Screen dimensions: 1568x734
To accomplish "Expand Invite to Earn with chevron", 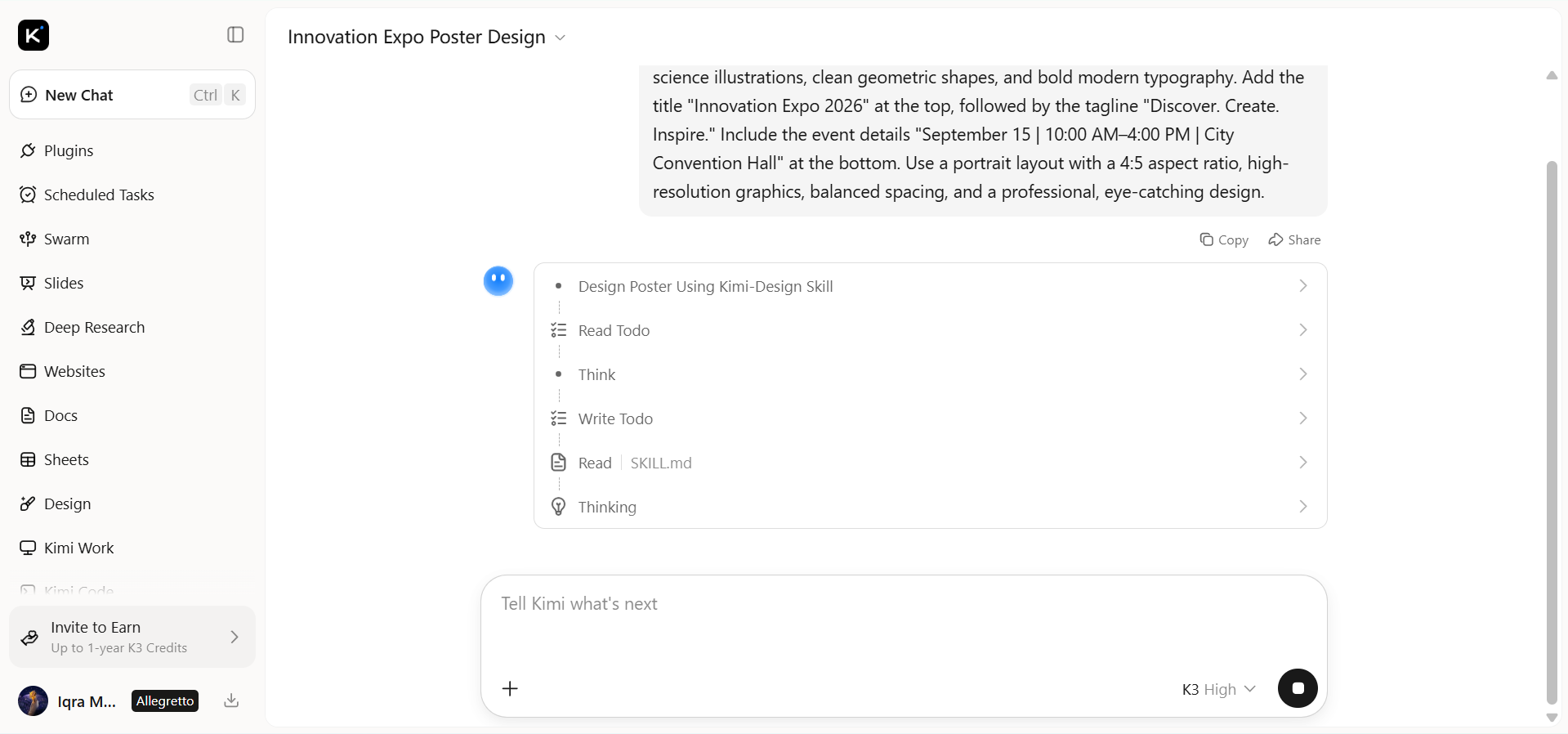I will tap(235, 637).
